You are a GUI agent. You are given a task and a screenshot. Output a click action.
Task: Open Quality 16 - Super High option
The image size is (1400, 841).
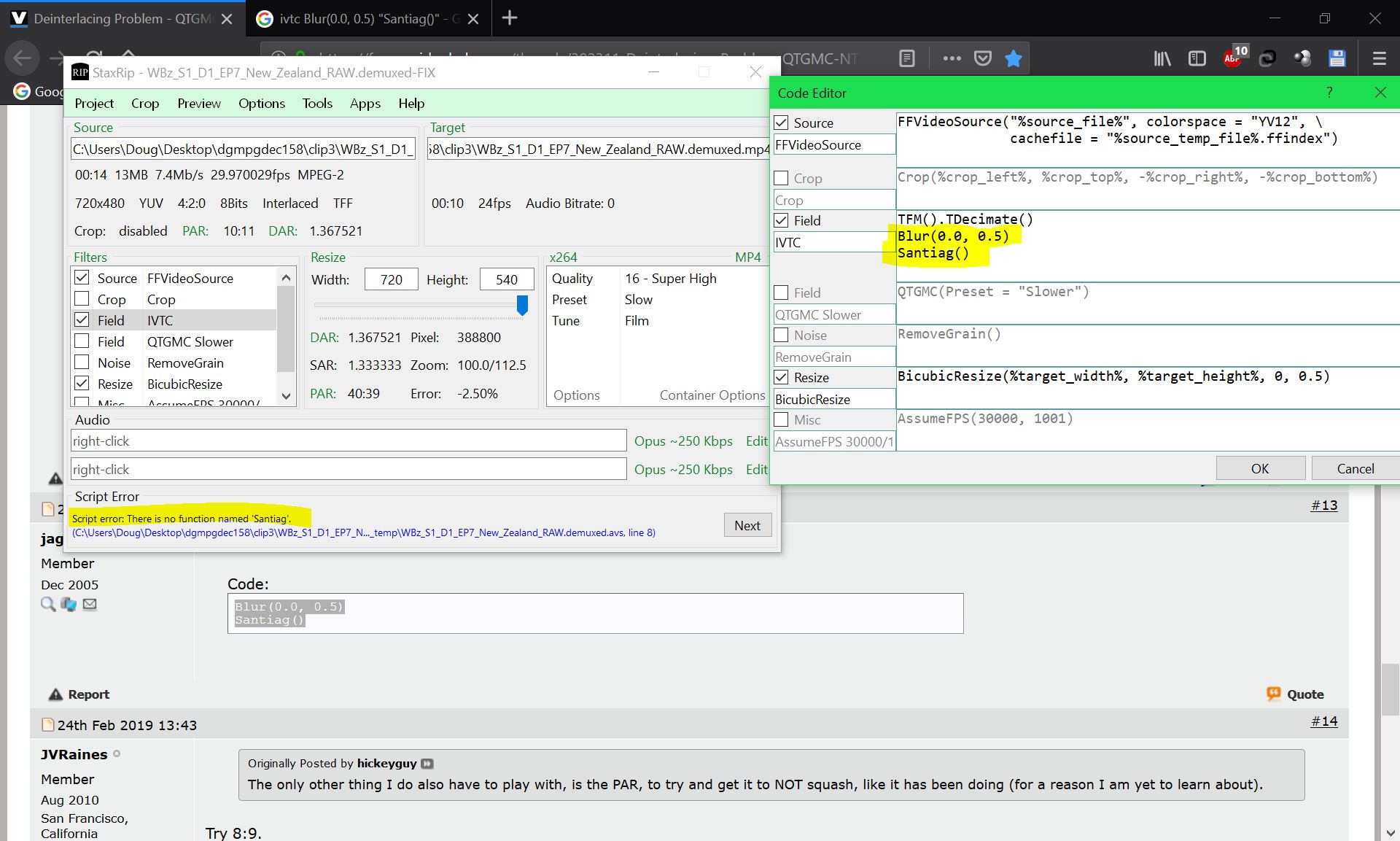point(670,279)
